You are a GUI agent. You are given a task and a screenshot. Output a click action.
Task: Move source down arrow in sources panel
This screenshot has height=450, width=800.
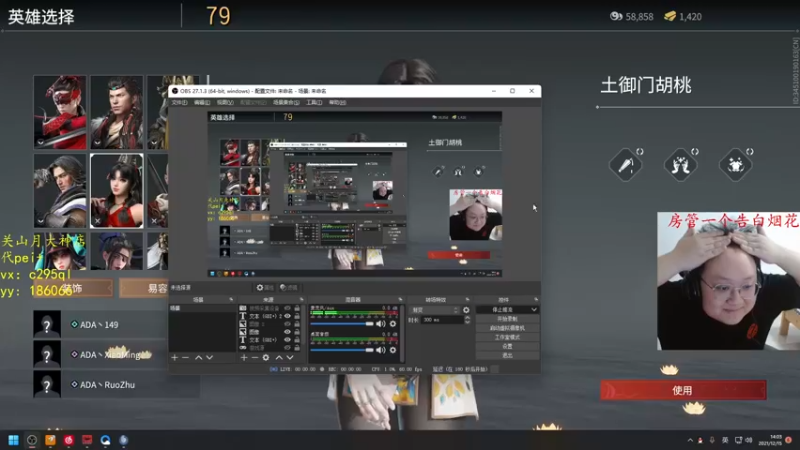click(x=289, y=358)
